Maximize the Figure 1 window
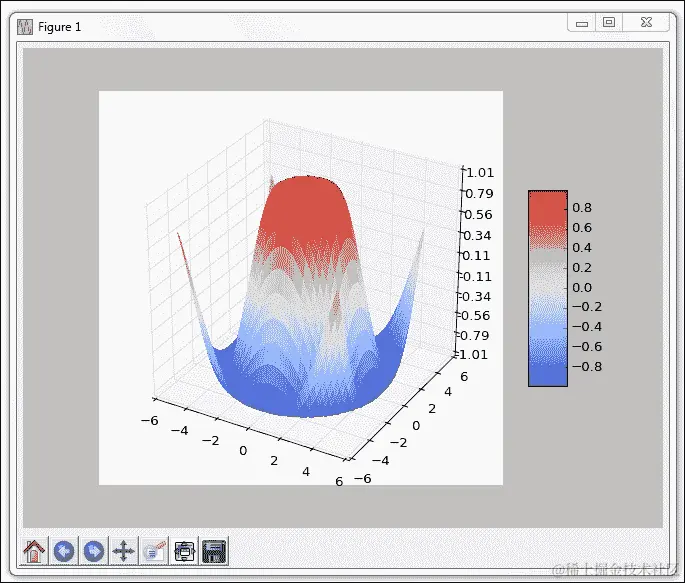Viewport: 685px width, 583px height. pyautogui.click(x=609, y=22)
